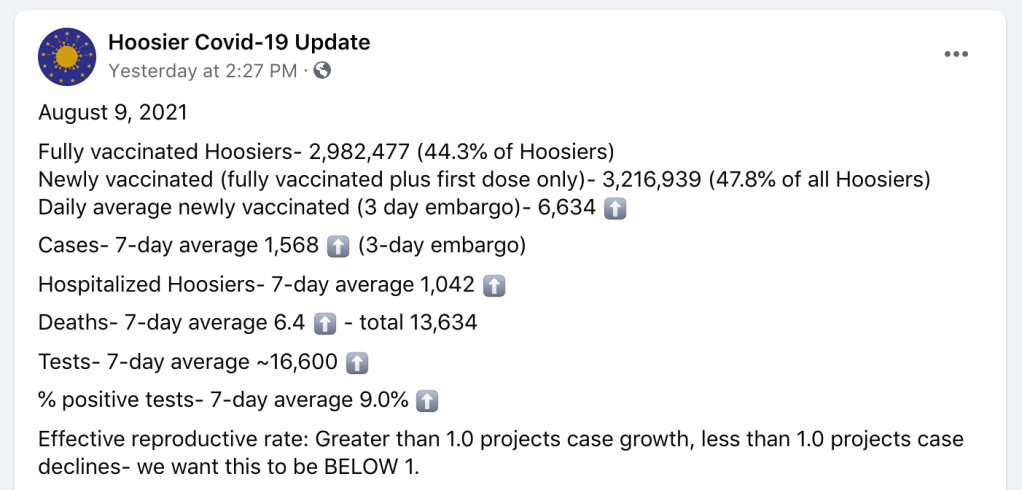The image size is (1022, 490).
Task: Click the 'Newly vaccinated' 3,216,939 line
Action: coord(484,180)
